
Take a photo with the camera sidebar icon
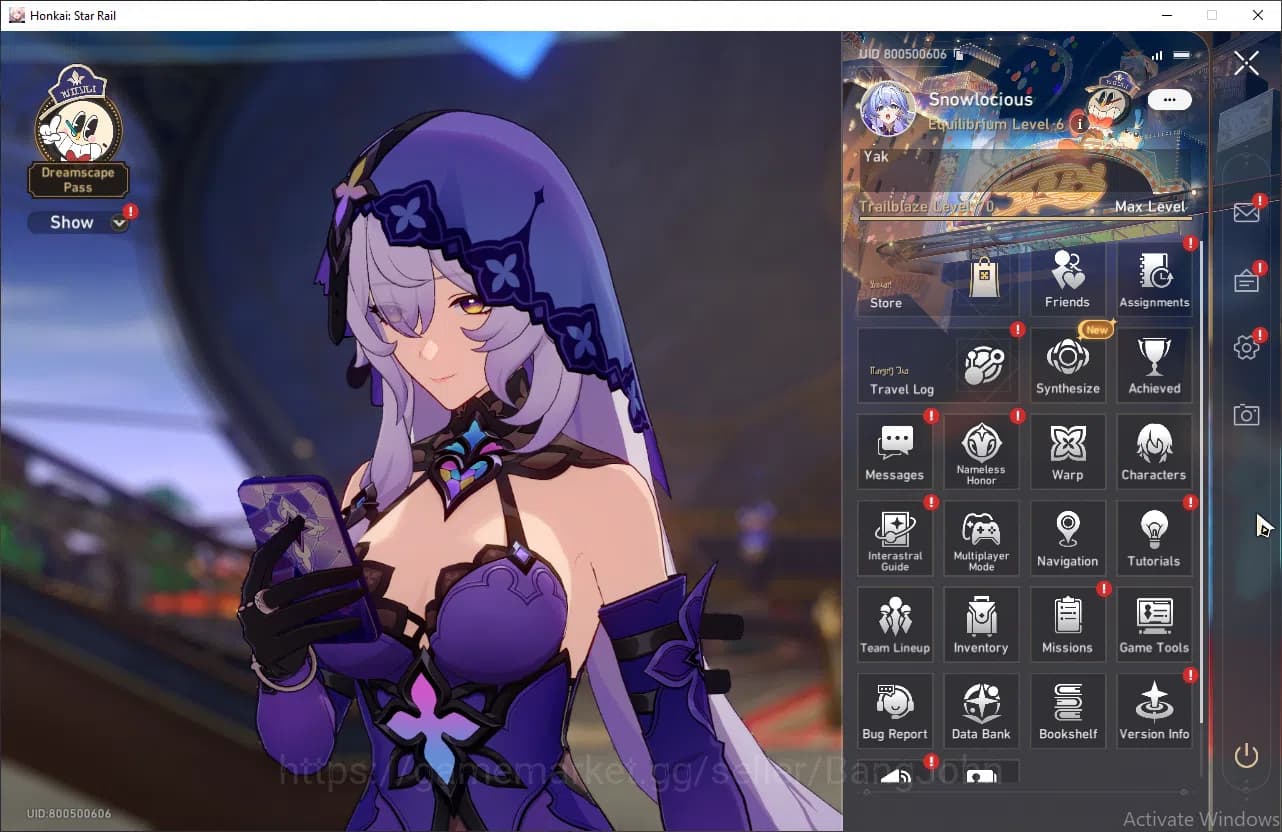click(x=1246, y=413)
